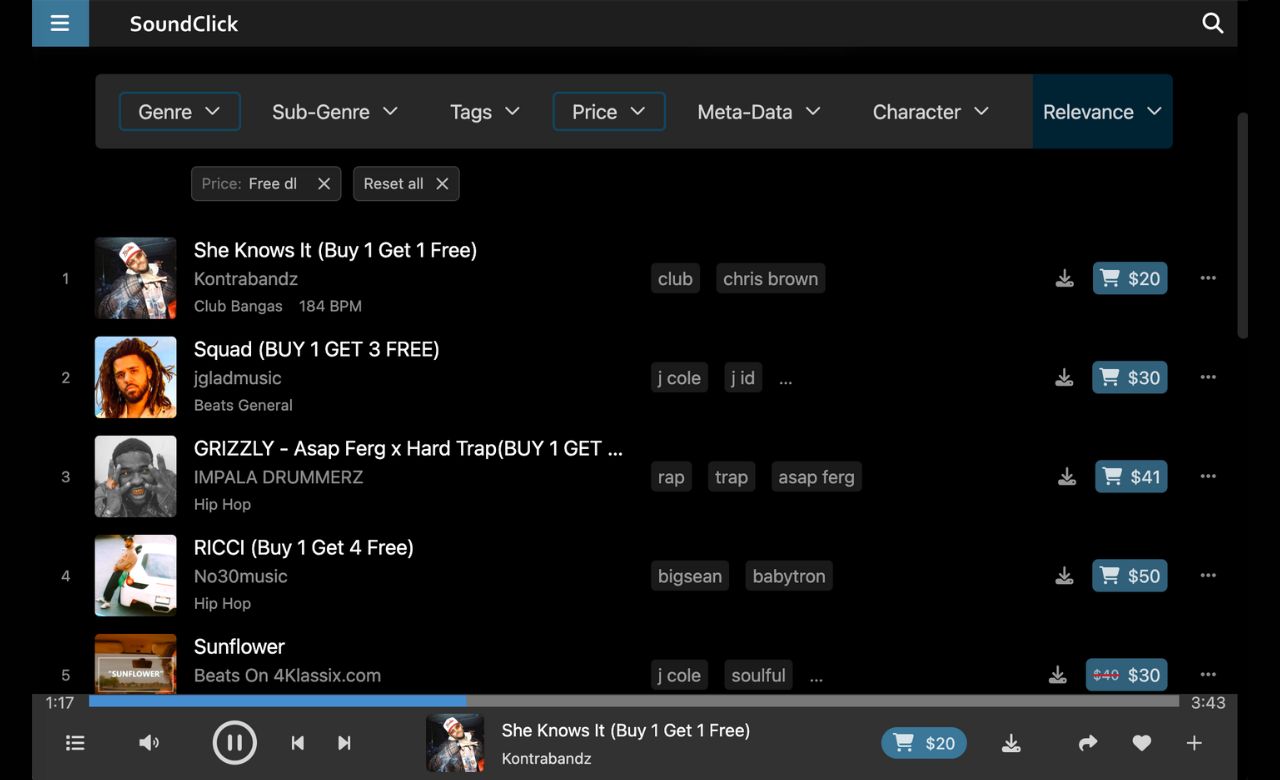Screen dimensions: 1280x780
Task: Open She Knows It album thumbnail in list
Action: point(136,278)
